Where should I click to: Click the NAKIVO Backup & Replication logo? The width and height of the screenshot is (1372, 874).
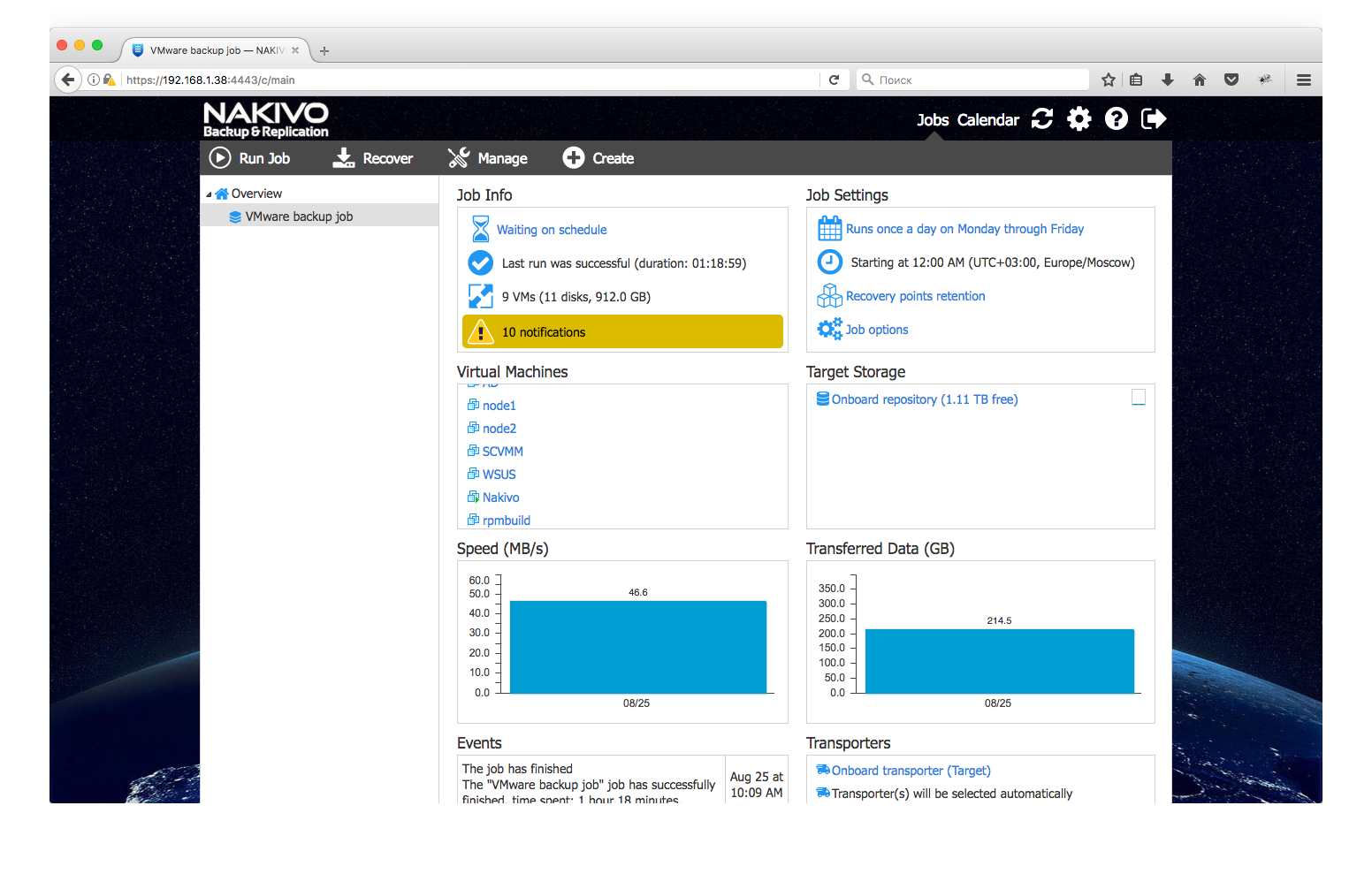pos(265,119)
